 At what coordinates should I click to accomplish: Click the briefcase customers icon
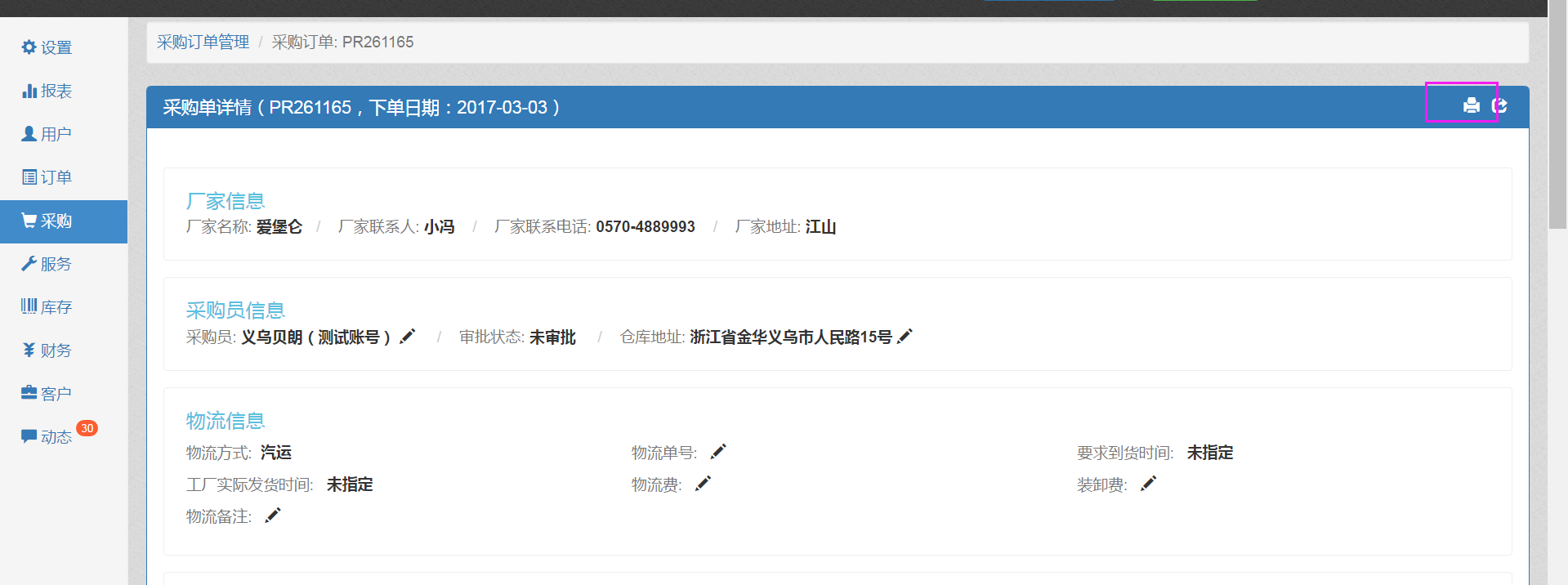29,393
